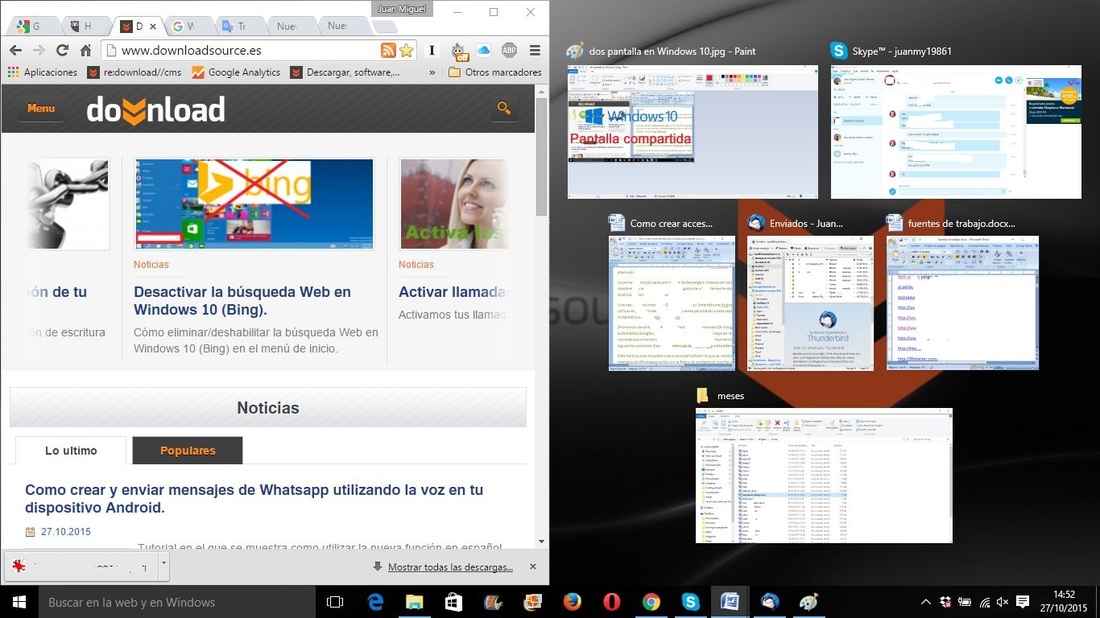Close the active downloadsource tab
This screenshot has width=1100, height=618.
pos(153,26)
